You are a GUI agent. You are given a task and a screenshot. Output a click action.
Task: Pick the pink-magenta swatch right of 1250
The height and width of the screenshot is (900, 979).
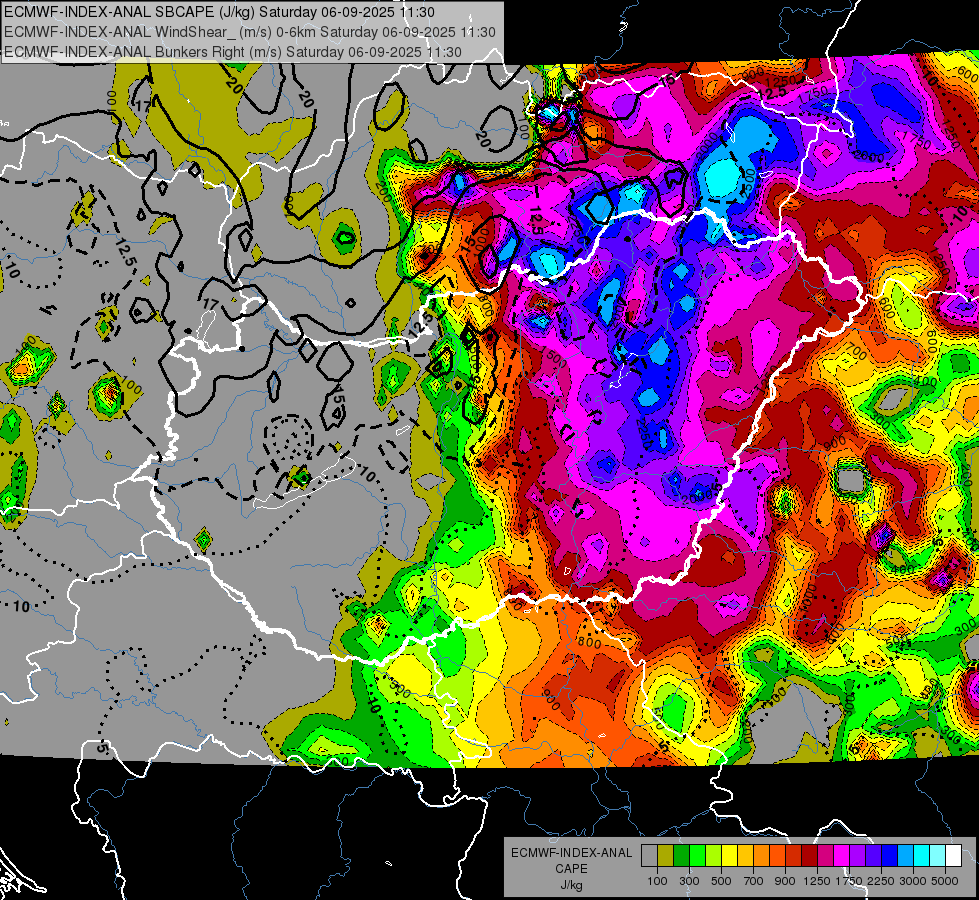click(x=826, y=856)
